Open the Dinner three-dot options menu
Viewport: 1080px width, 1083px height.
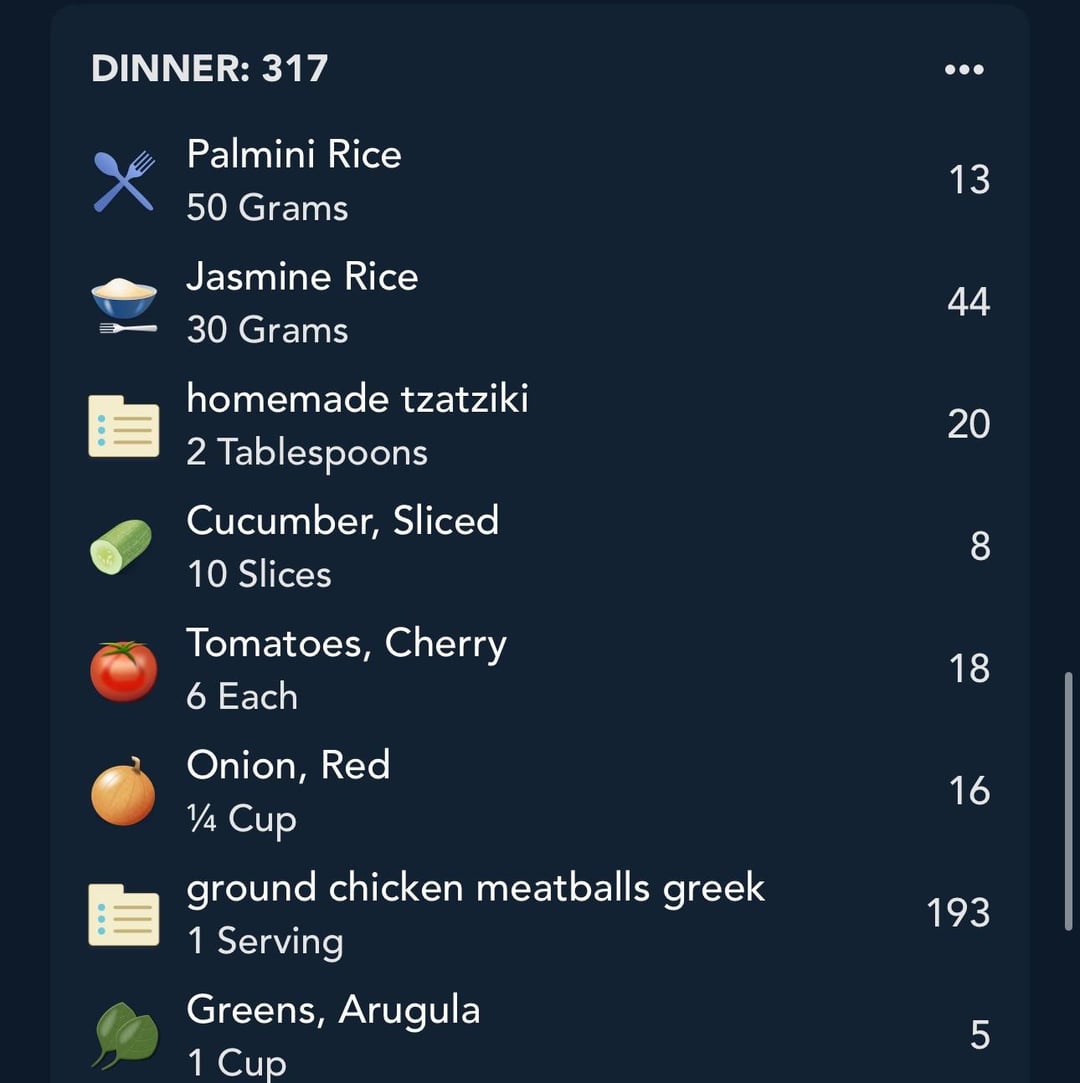[964, 69]
